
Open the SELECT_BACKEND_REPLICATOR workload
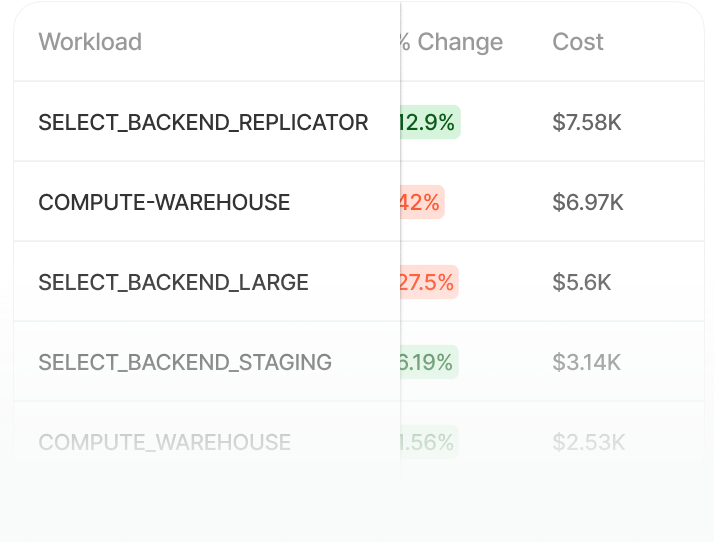(203, 122)
